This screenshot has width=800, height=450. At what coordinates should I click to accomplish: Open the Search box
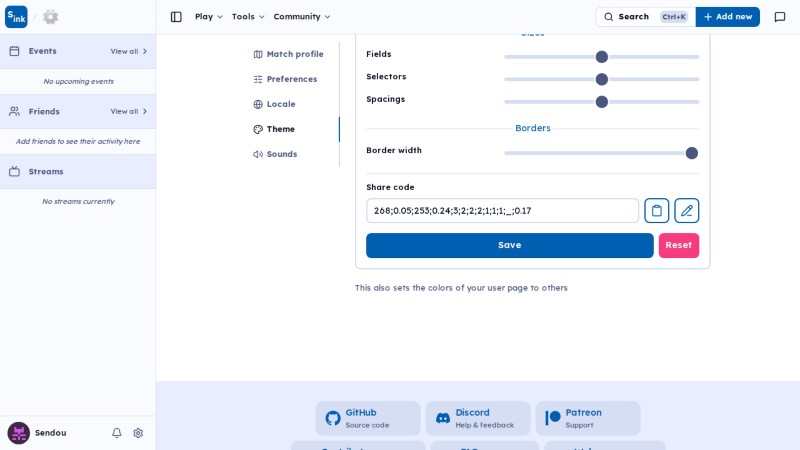pos(645,17)
